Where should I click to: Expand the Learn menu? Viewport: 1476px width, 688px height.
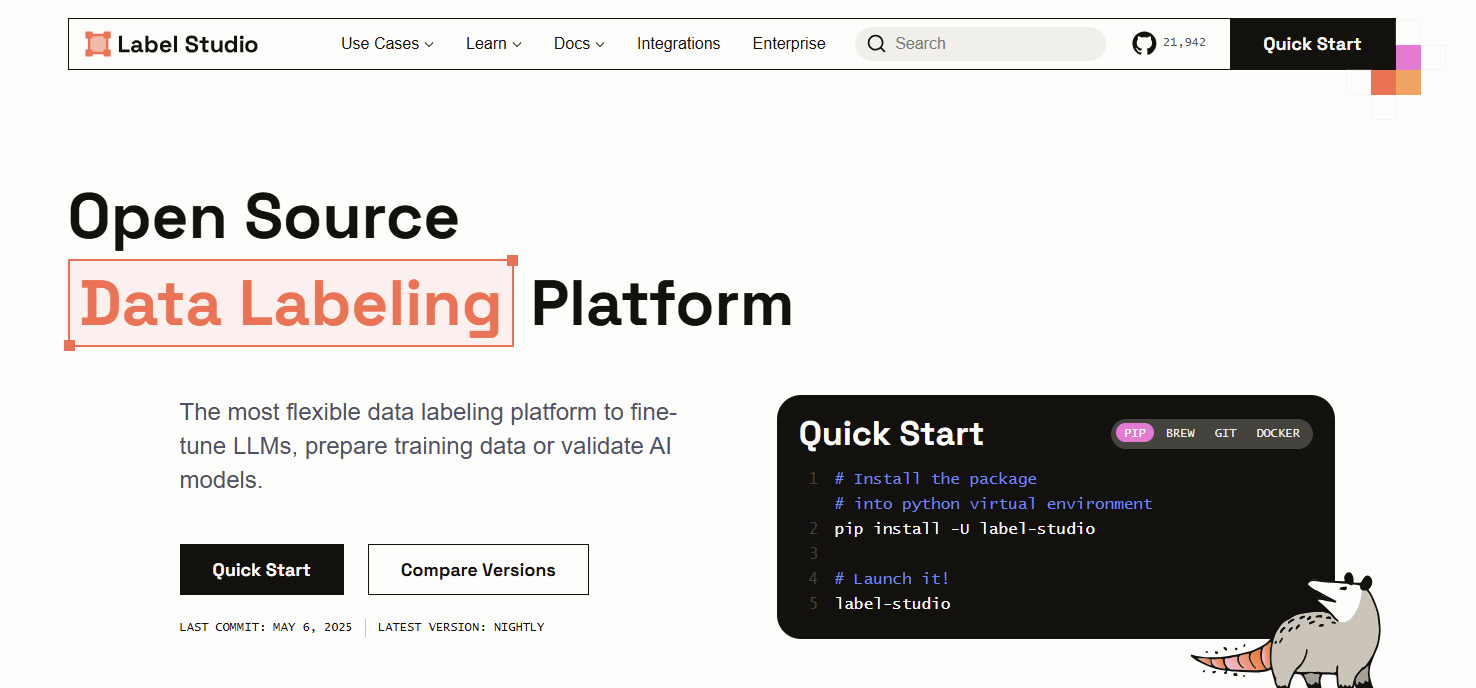pyautogui.click(x=494, y=44)
